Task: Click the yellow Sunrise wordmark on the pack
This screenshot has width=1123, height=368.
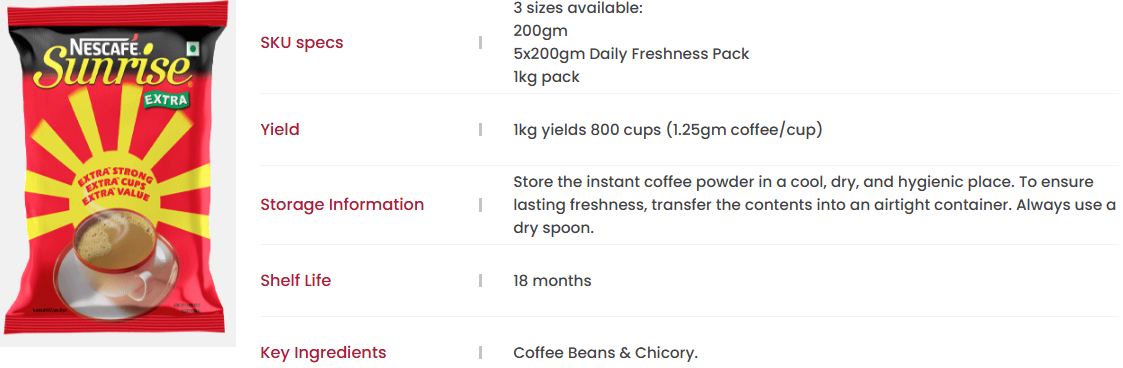Action: coord(115,70)
